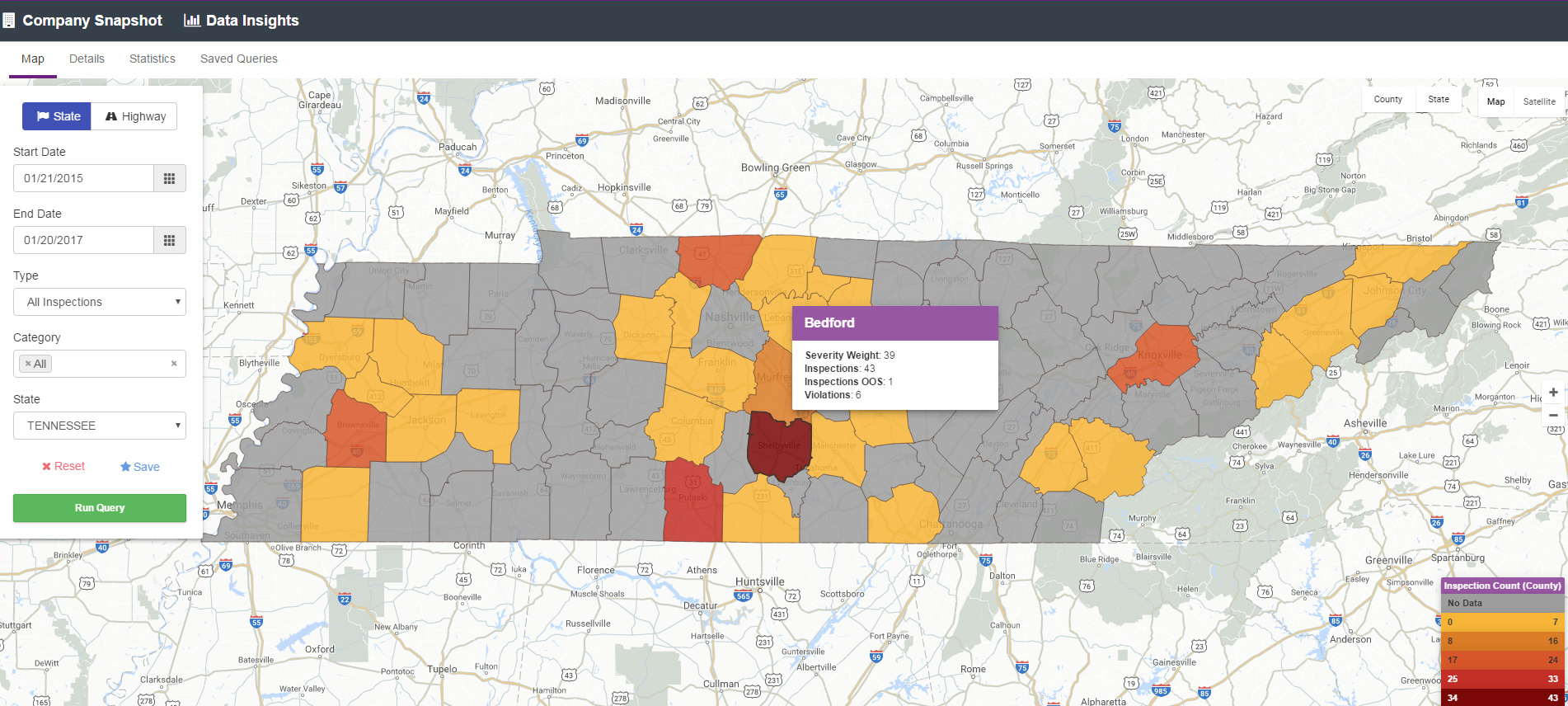Zoom out the map with minus button

(1553, 415)
